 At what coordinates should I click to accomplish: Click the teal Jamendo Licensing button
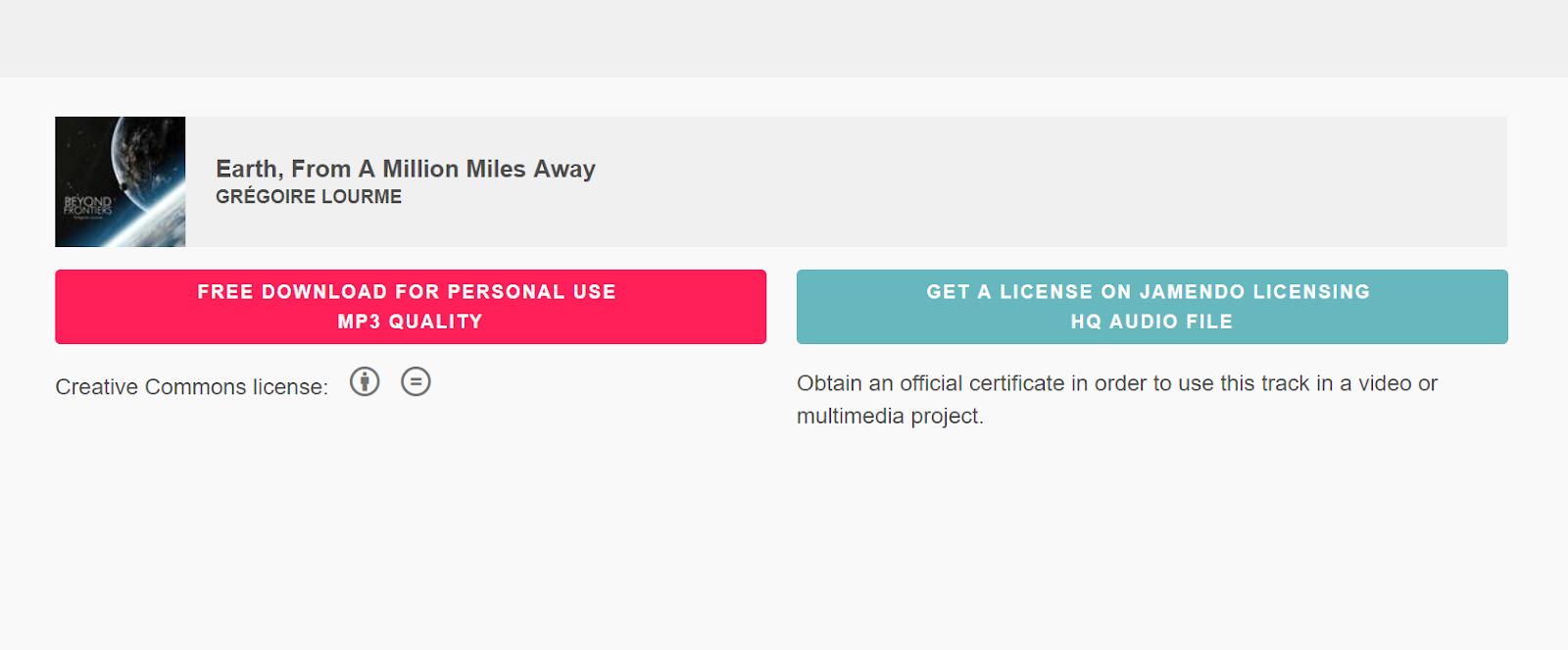click(1152, 307)
